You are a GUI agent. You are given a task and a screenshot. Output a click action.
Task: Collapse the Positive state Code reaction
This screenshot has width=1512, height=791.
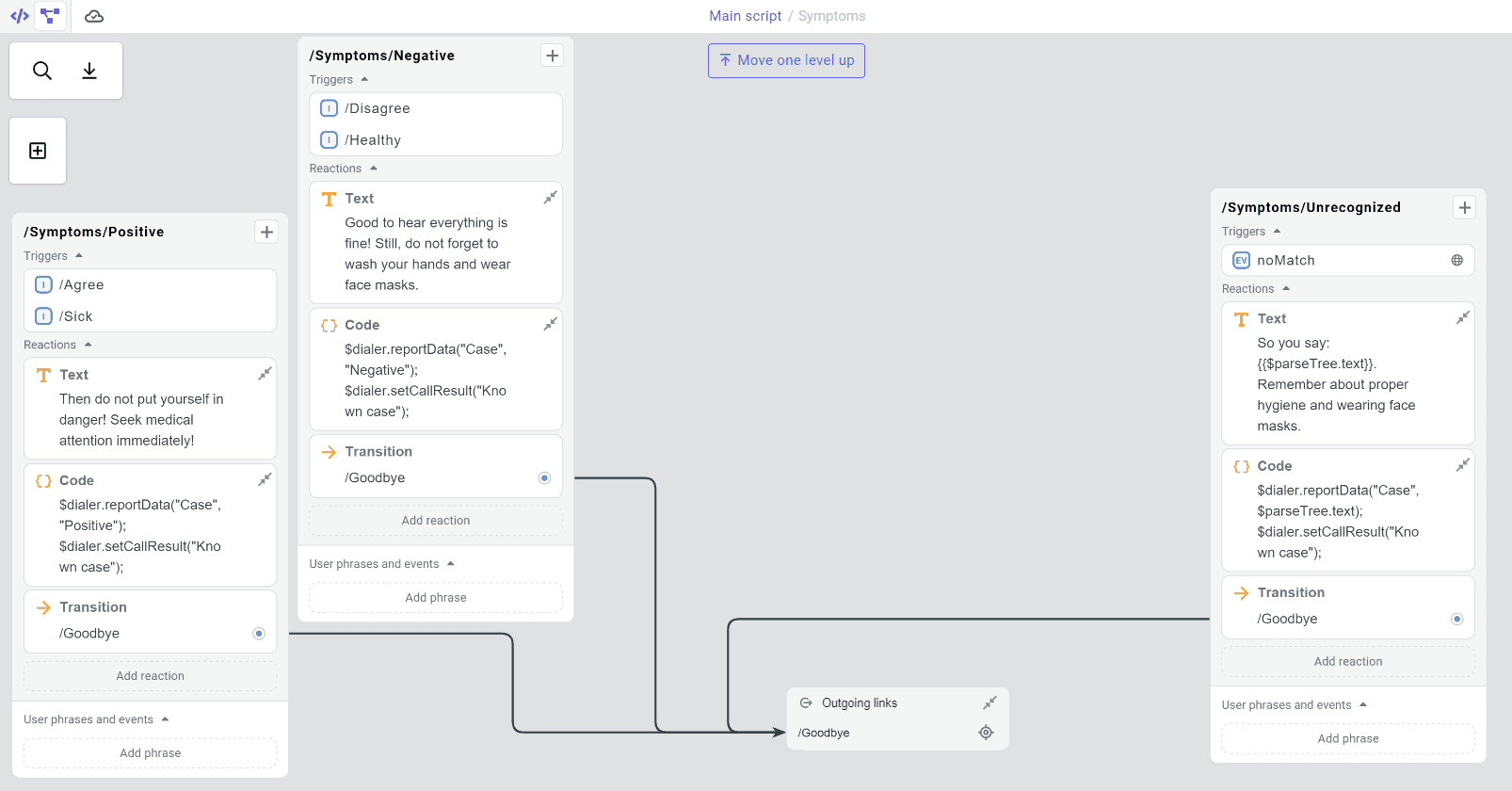[x=265, y=479]
